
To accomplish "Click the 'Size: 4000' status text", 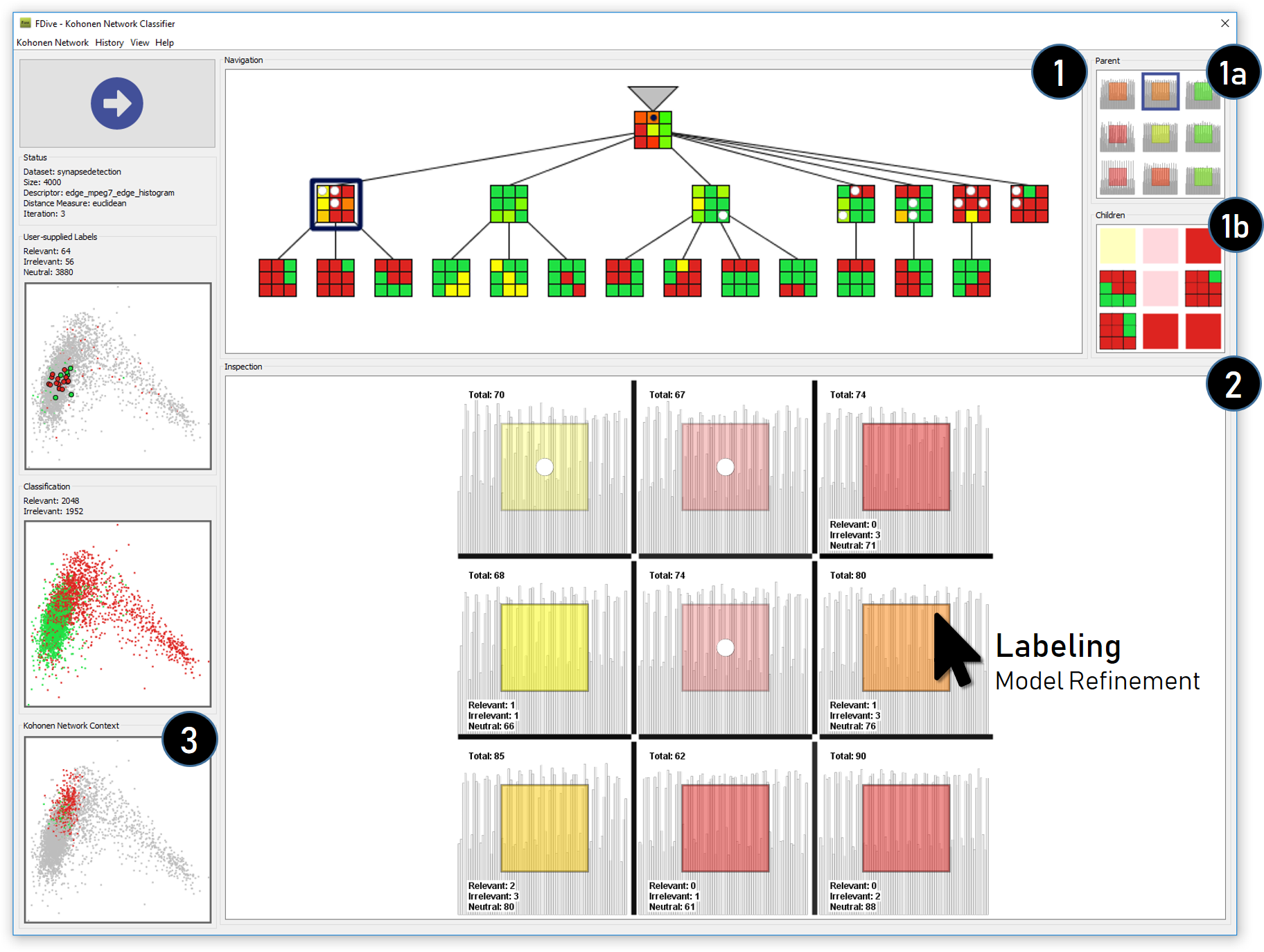I will (x=42, y=182).
